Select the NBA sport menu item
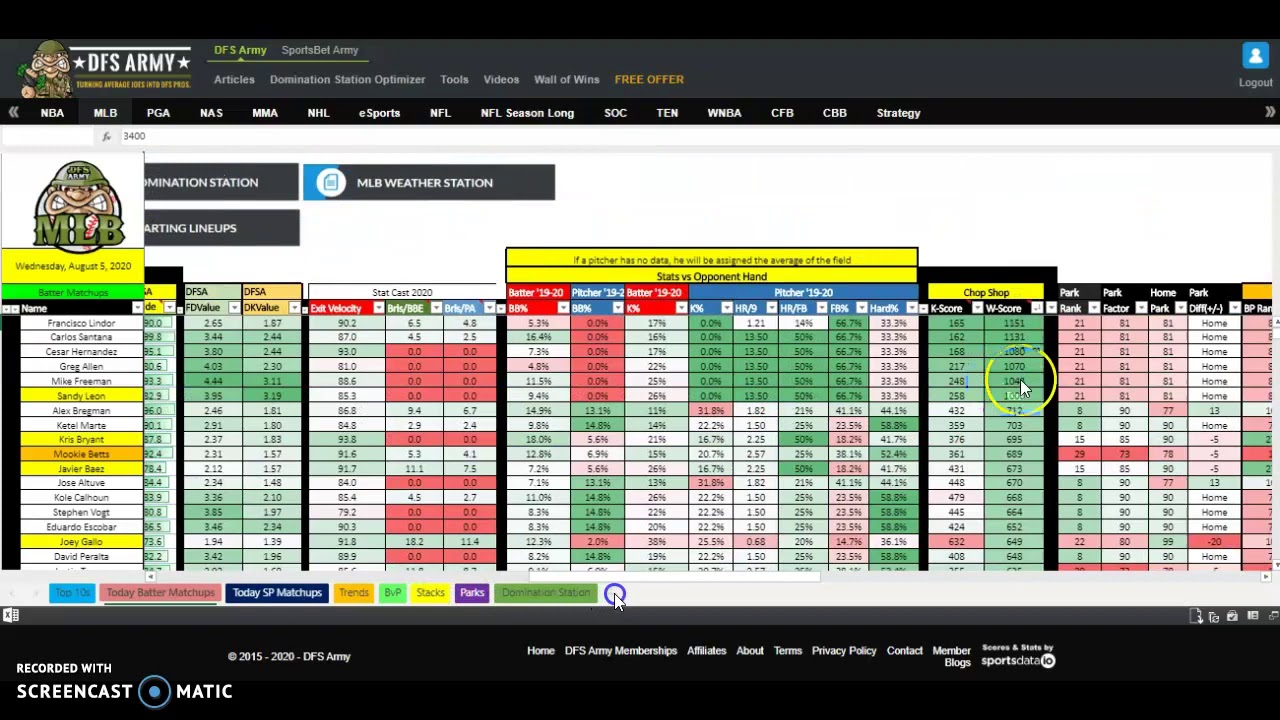This screenshot has width=1280, height=720. [52, 113]
